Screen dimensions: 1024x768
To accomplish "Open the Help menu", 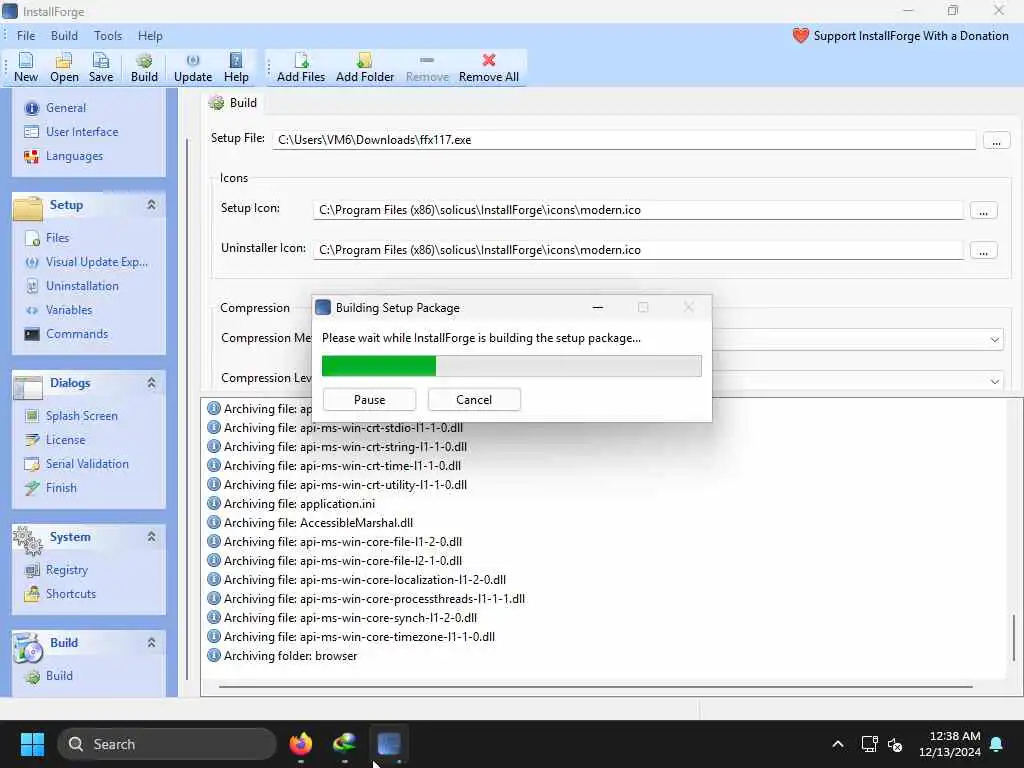I will click(x=150, y=36).
